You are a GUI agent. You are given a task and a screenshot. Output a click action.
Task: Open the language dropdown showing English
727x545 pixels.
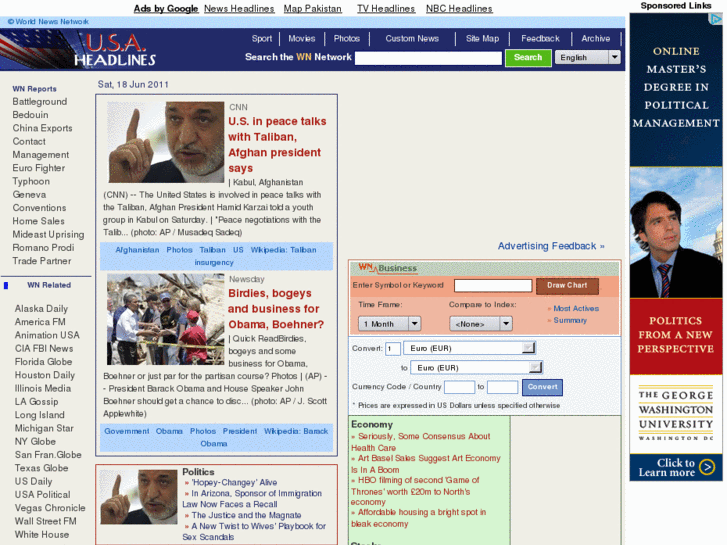pos(587,57)
